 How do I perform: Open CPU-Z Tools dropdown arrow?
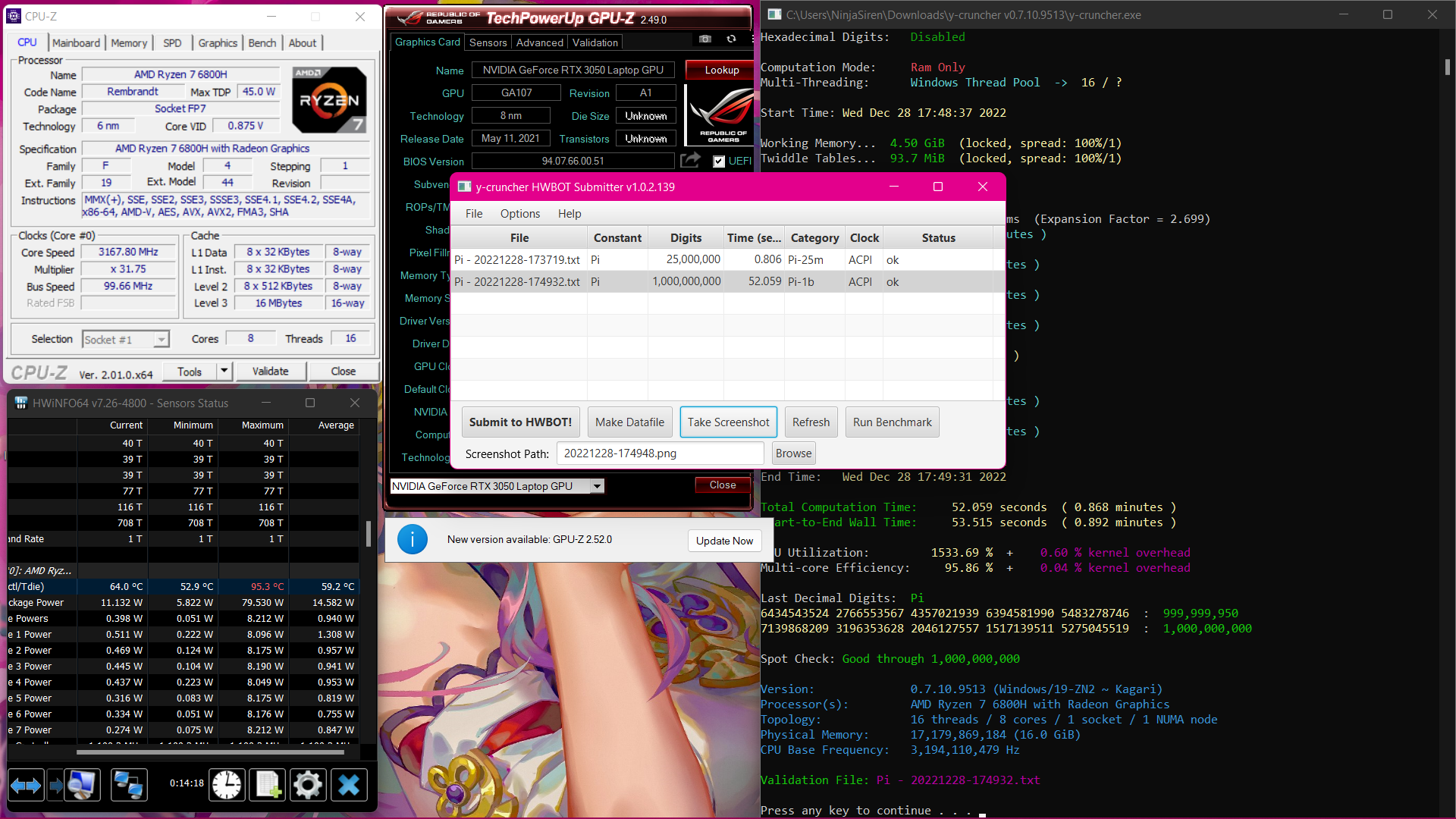[x=224, y=371]
